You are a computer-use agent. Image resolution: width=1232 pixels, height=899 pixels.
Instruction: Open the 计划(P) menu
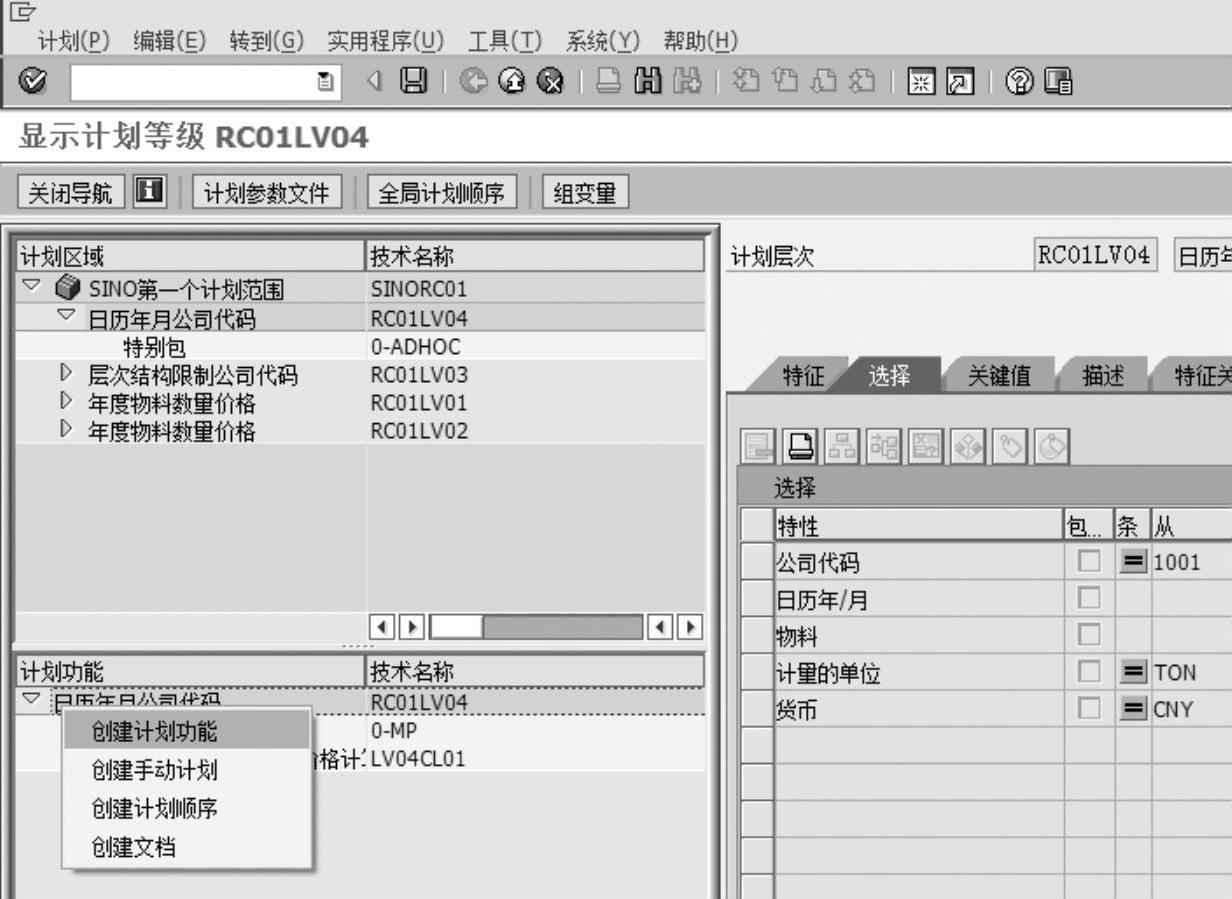[x=74, y=41]
